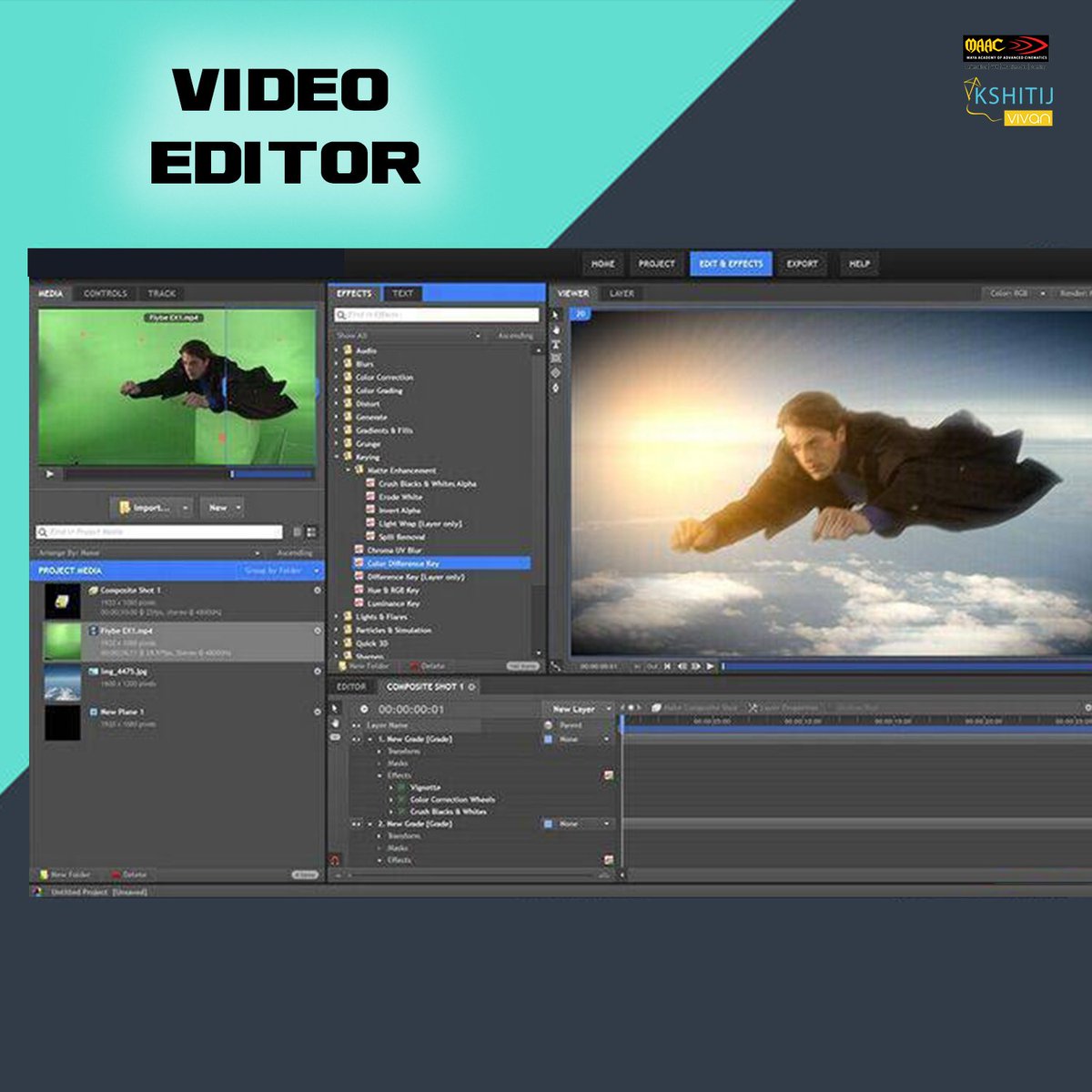The height and width of the screenshot is (1092, 1092).
Task: Click Delete in the project media panel
Action: click(129, 875)
